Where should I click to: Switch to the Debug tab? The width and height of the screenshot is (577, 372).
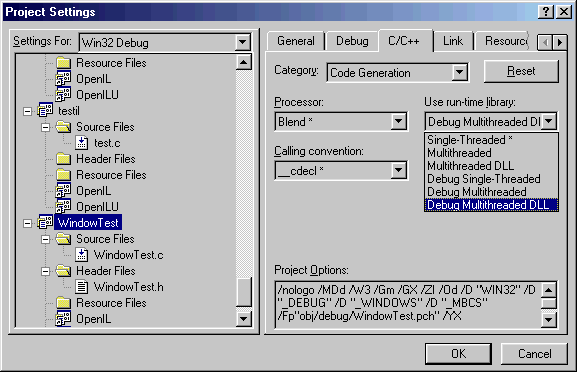click(x=352, y=41)
